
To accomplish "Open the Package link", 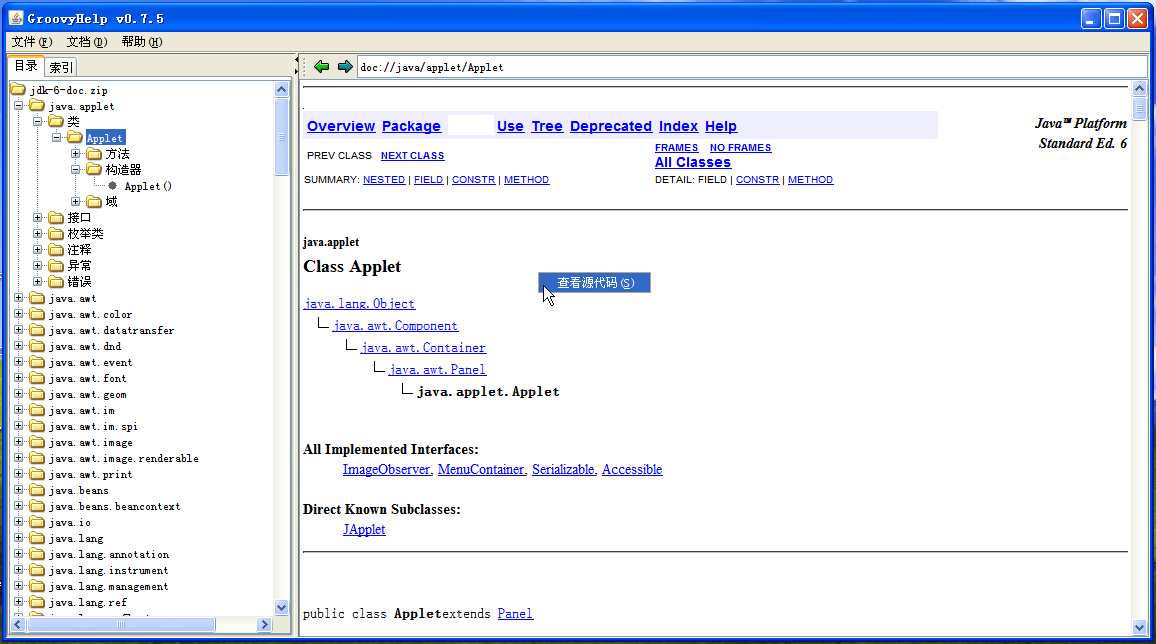I will click(x=411, y=126).
